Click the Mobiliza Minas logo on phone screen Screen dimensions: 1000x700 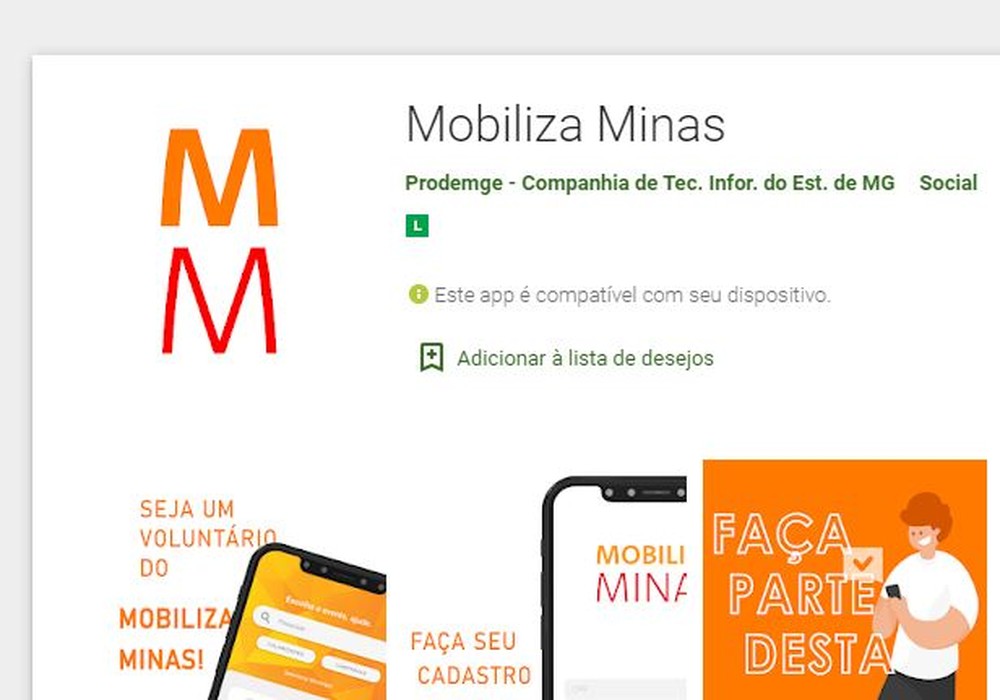coord(641,572)
